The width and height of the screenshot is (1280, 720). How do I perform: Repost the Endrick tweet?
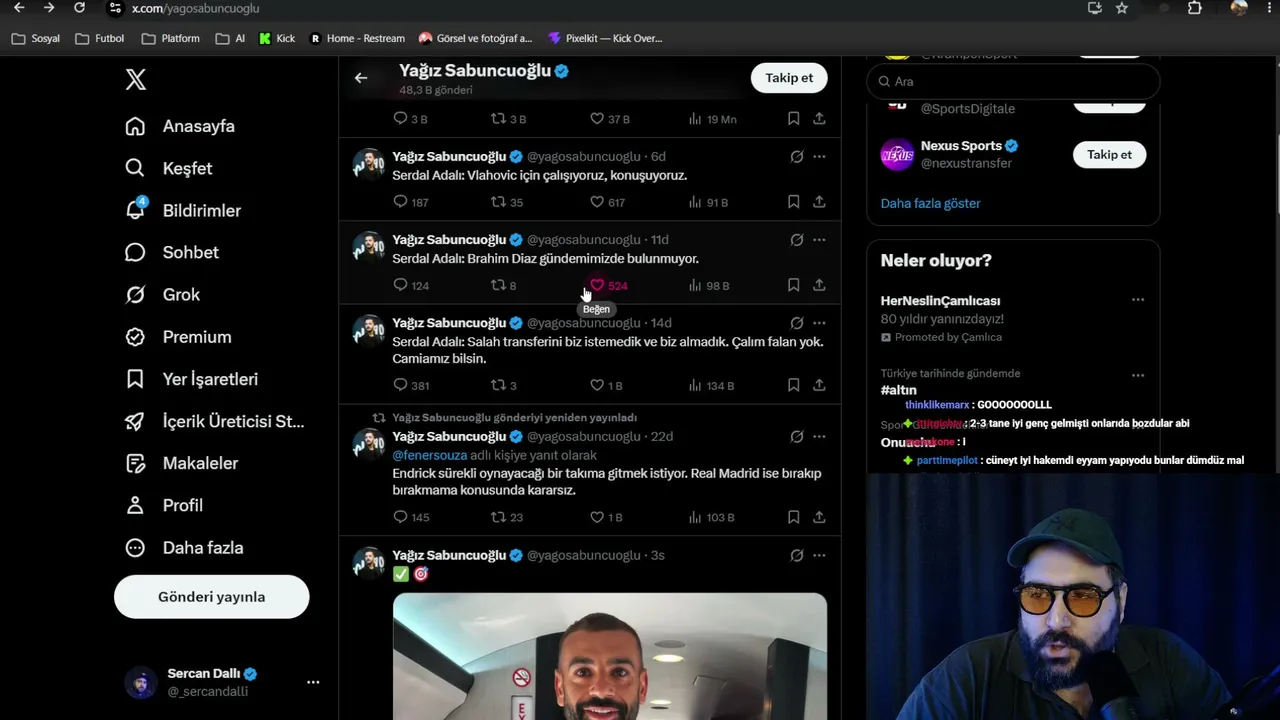pos(507,517)
